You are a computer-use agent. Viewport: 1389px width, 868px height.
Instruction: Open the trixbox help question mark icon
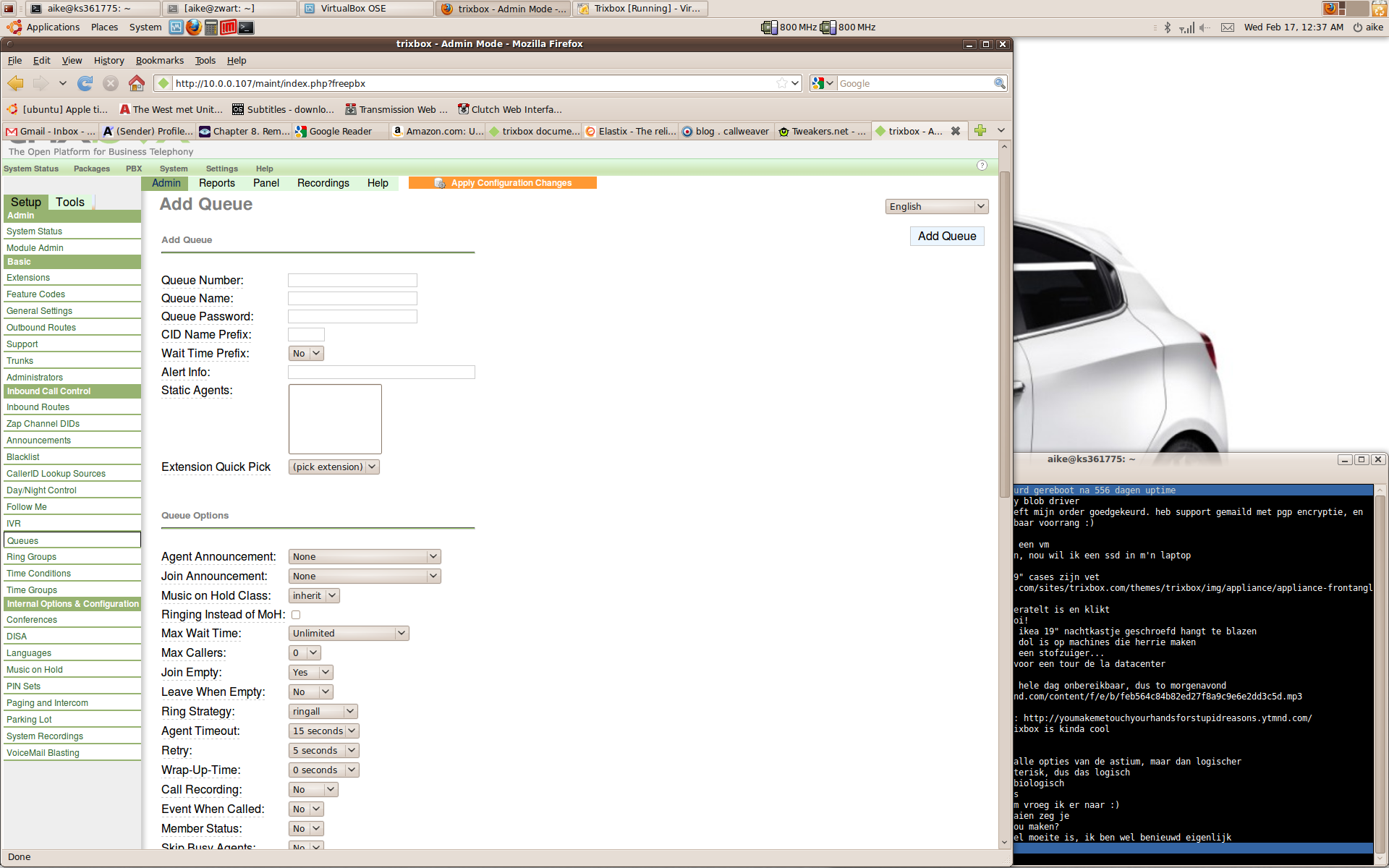coord(982,166)
